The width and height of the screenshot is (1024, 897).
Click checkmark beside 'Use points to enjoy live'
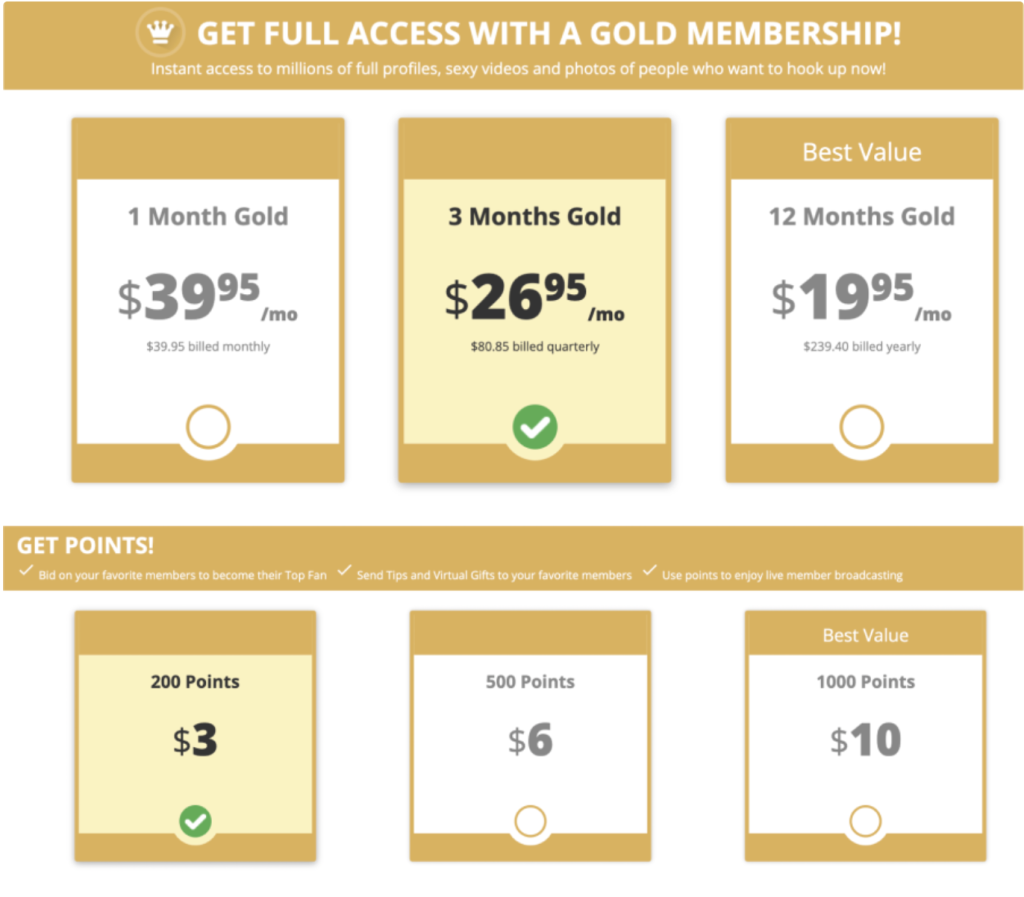tap(650, 572)
